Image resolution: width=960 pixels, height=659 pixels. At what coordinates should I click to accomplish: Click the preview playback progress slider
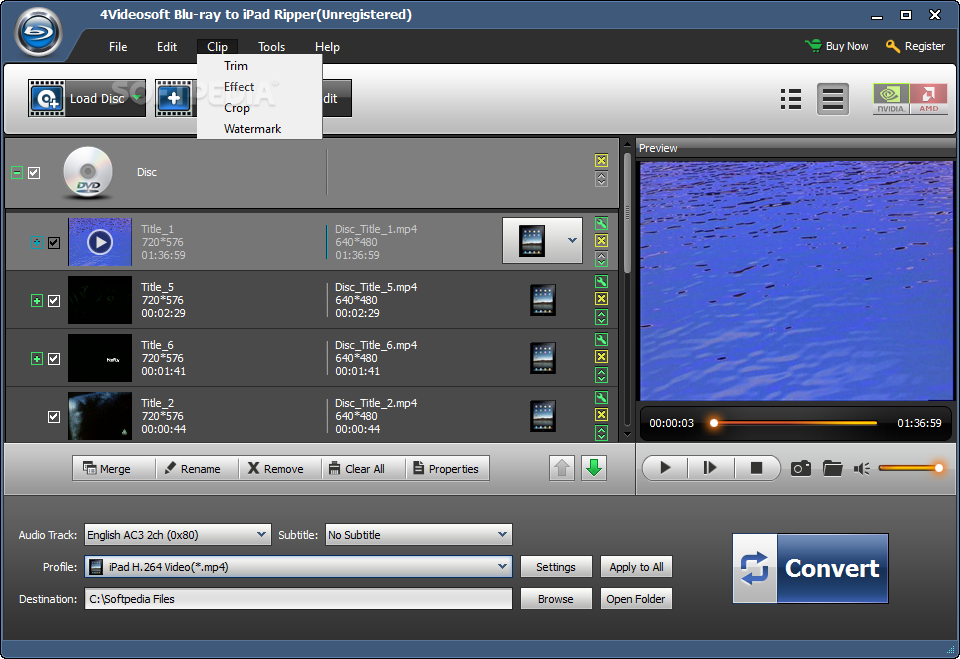tap(795, 423)
